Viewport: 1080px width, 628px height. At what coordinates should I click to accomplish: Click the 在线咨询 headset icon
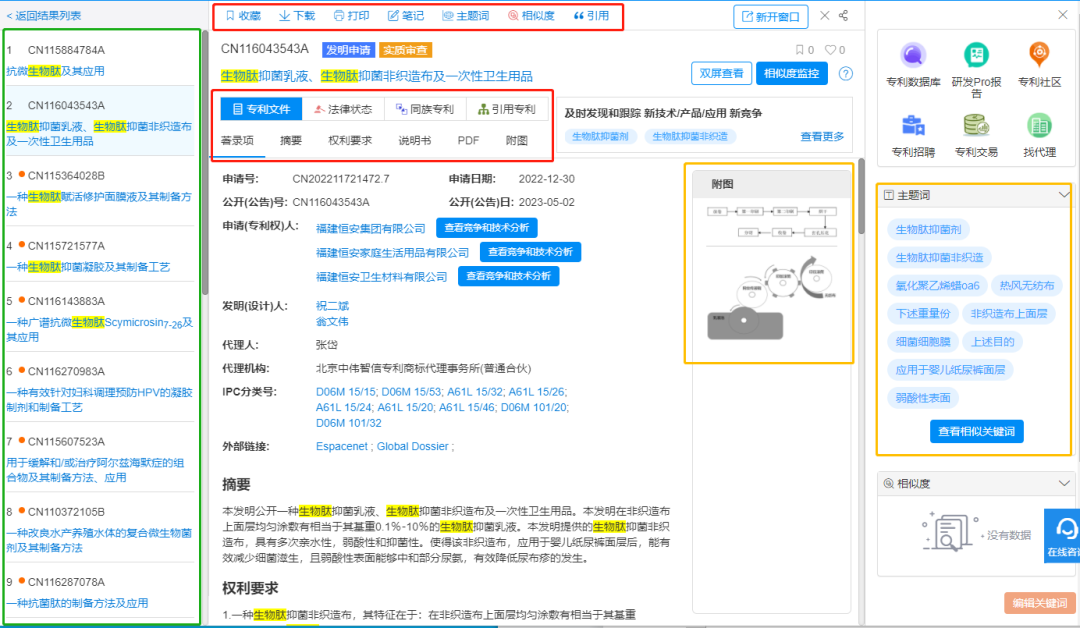(x=1066, y=530)
